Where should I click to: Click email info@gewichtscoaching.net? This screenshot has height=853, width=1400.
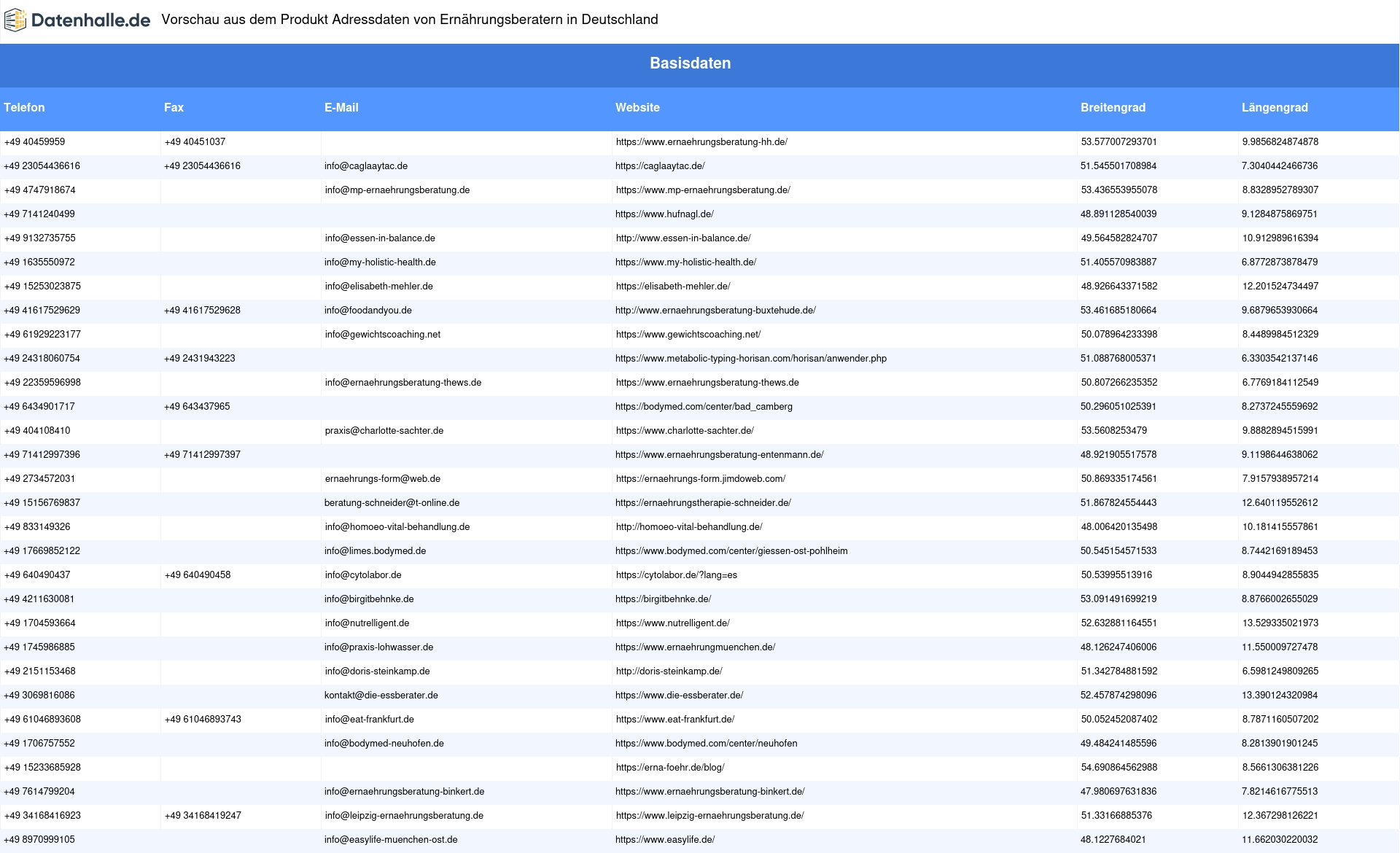click(x=383, y=335)
